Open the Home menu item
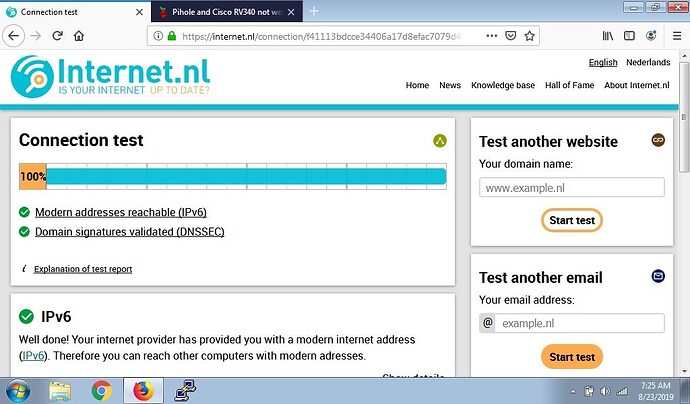The width and height of the screenshot is (690, 404). coord(417,85)
